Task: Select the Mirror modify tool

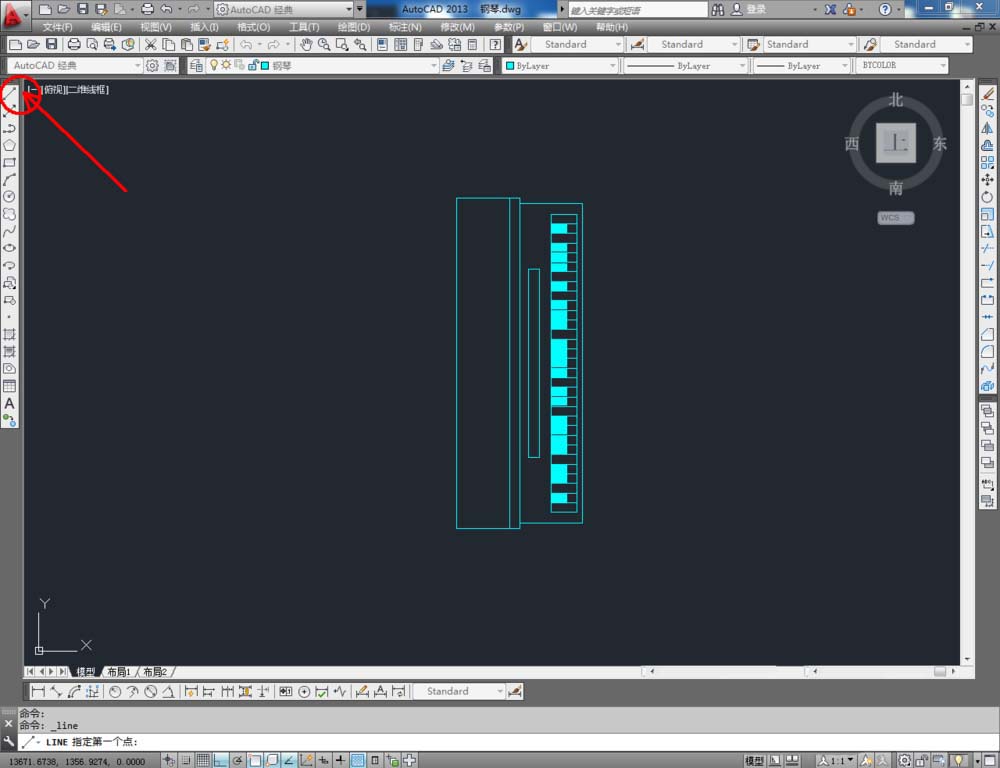Action: (988, 128)
